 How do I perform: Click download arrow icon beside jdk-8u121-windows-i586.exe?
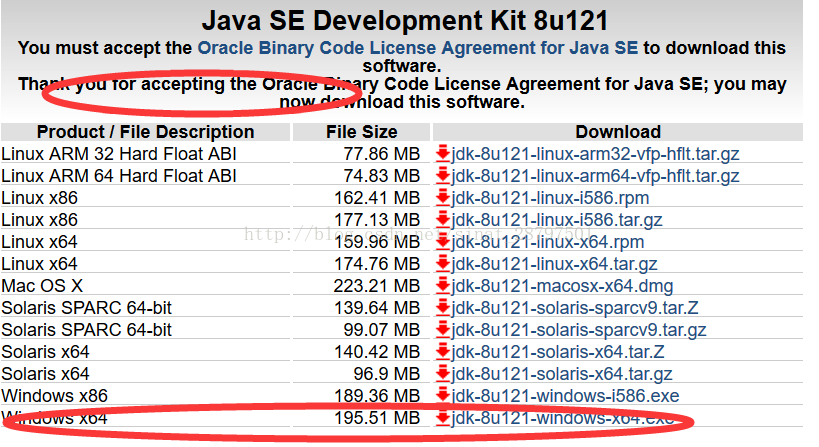443,395
